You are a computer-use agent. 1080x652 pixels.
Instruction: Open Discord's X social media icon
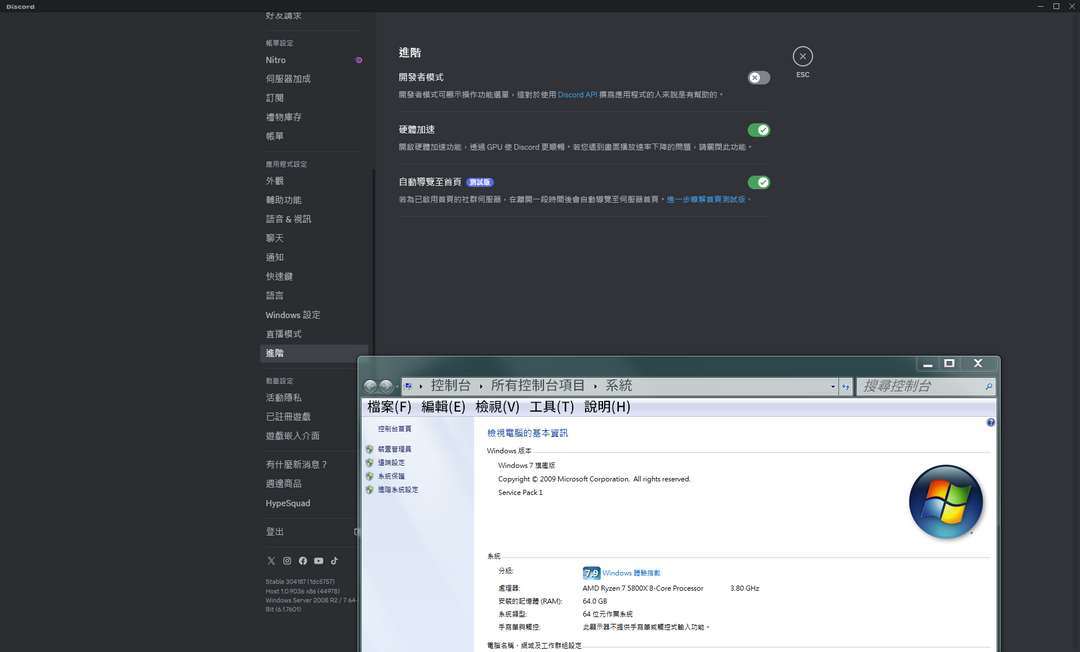(x=271, y=561)
